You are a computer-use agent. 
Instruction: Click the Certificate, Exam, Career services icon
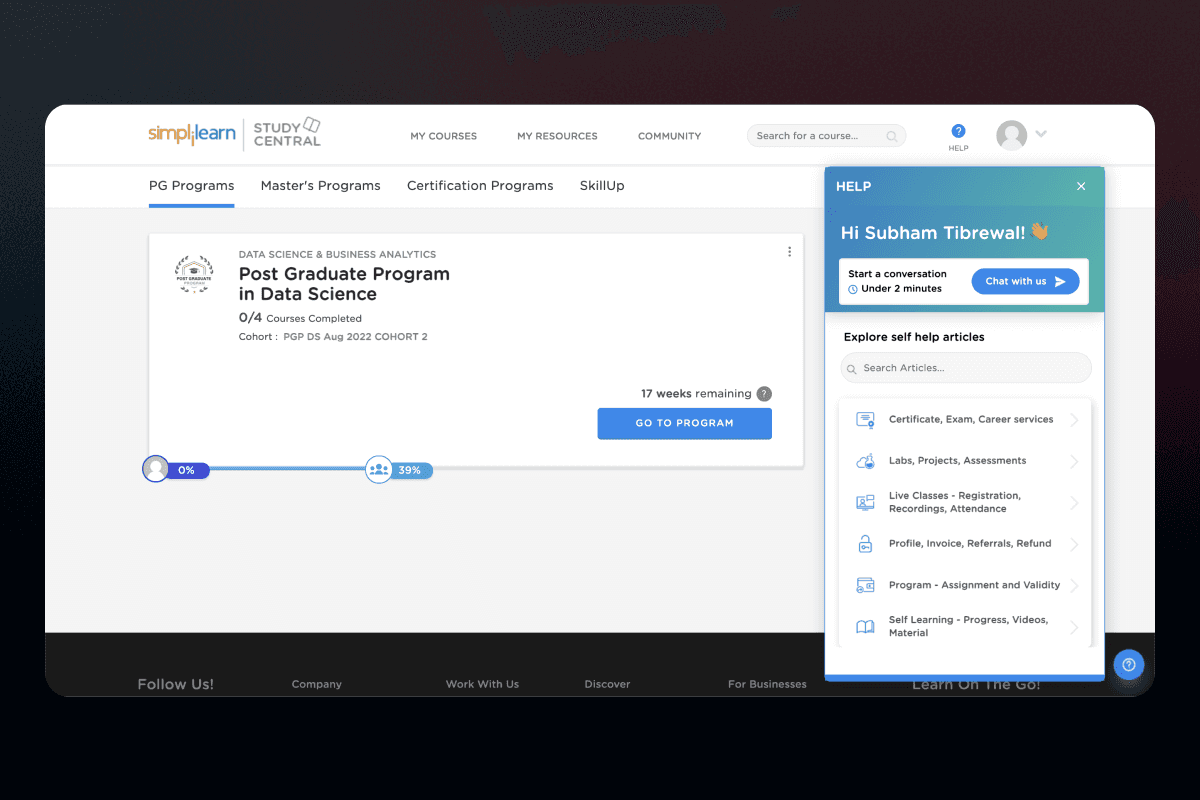click(865, 420)
